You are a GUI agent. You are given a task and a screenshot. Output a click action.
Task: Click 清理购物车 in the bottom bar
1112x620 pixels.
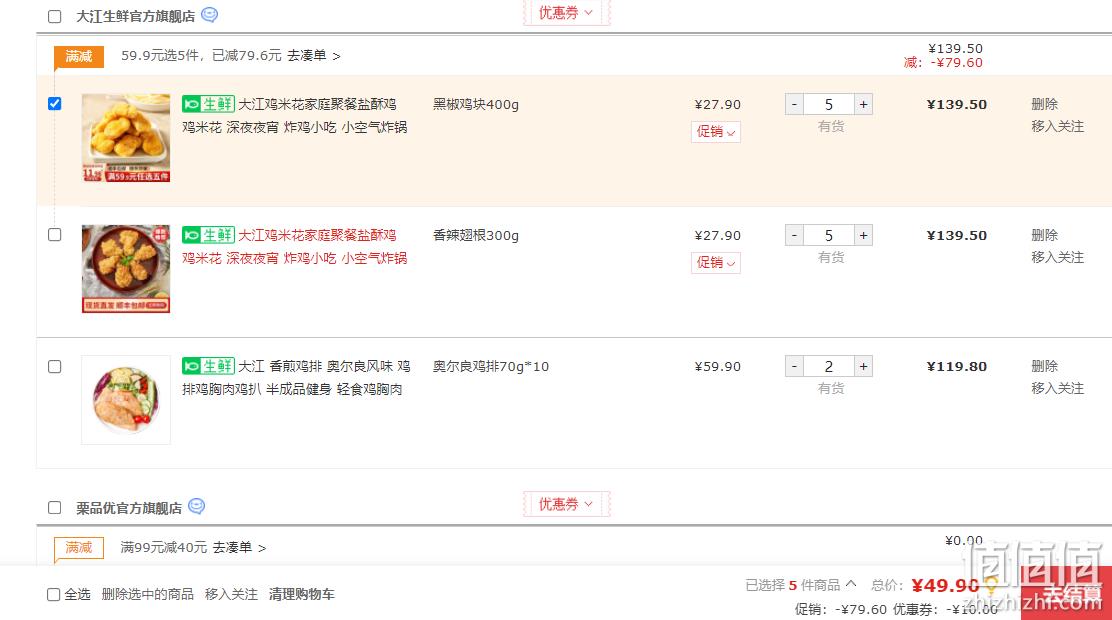click(x=301, y=594)
